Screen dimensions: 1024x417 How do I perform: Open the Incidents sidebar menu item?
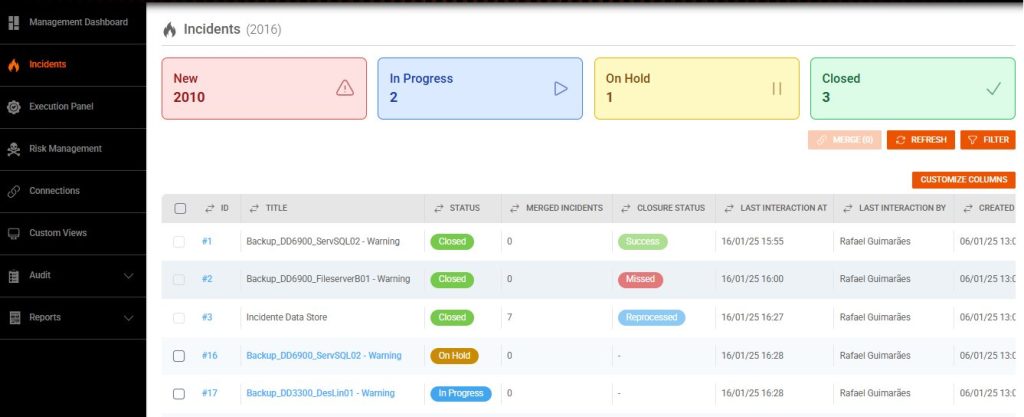[x=48, y=64]
